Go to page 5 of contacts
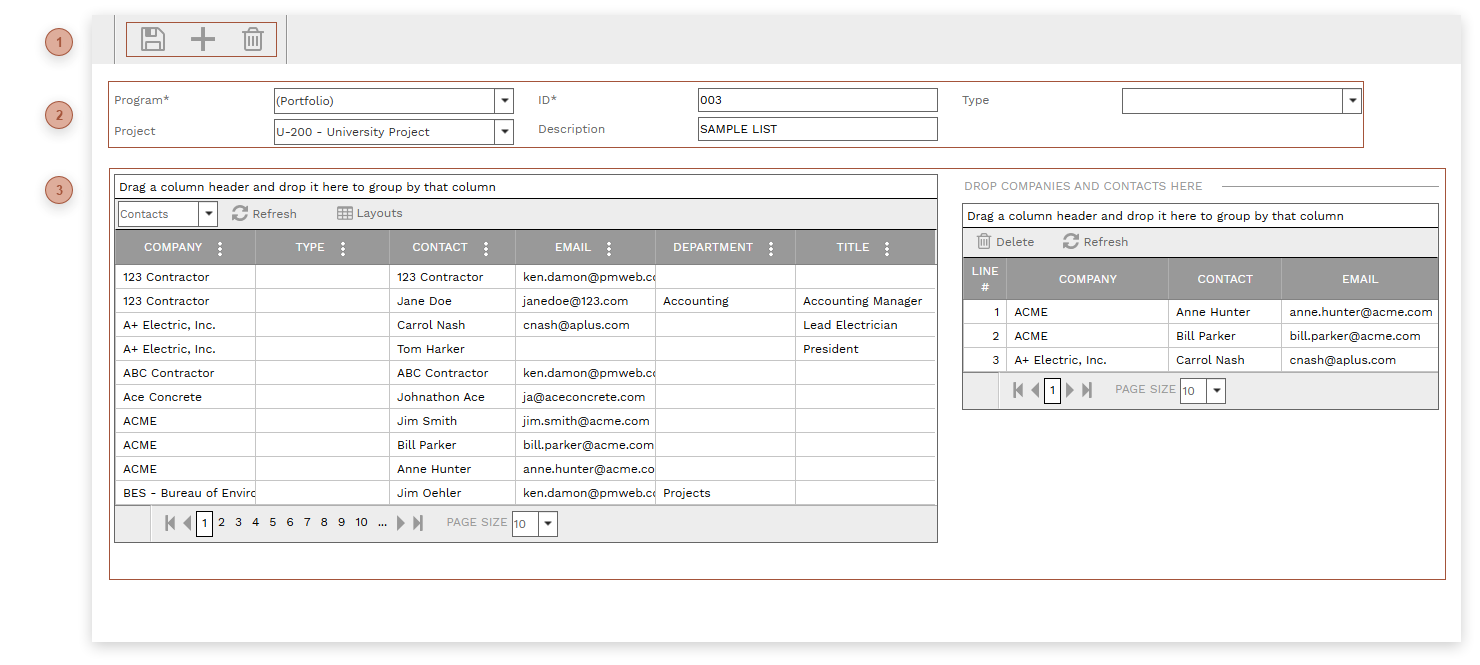 click(x=273, y=523)
